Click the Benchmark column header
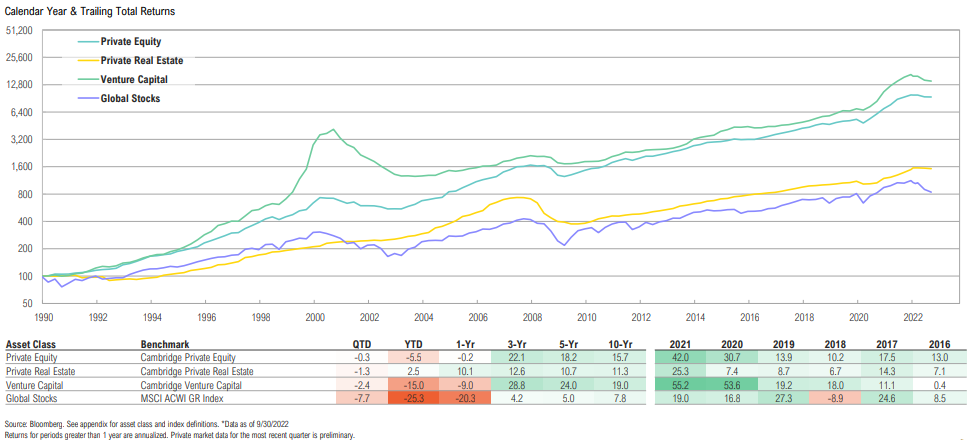 (x=164, y=342)
